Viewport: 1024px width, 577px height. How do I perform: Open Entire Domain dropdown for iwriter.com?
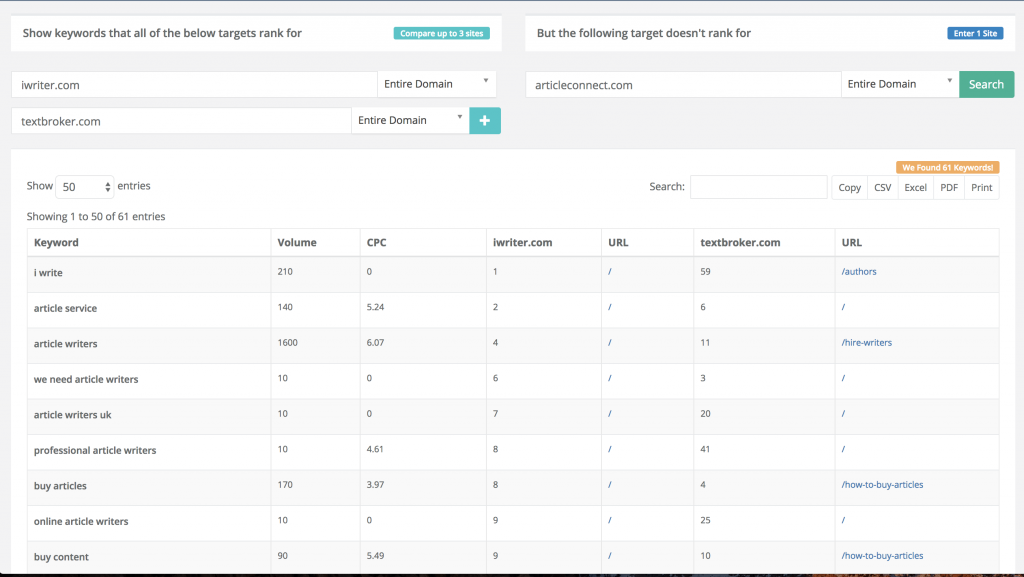click(x=436, y=84)
